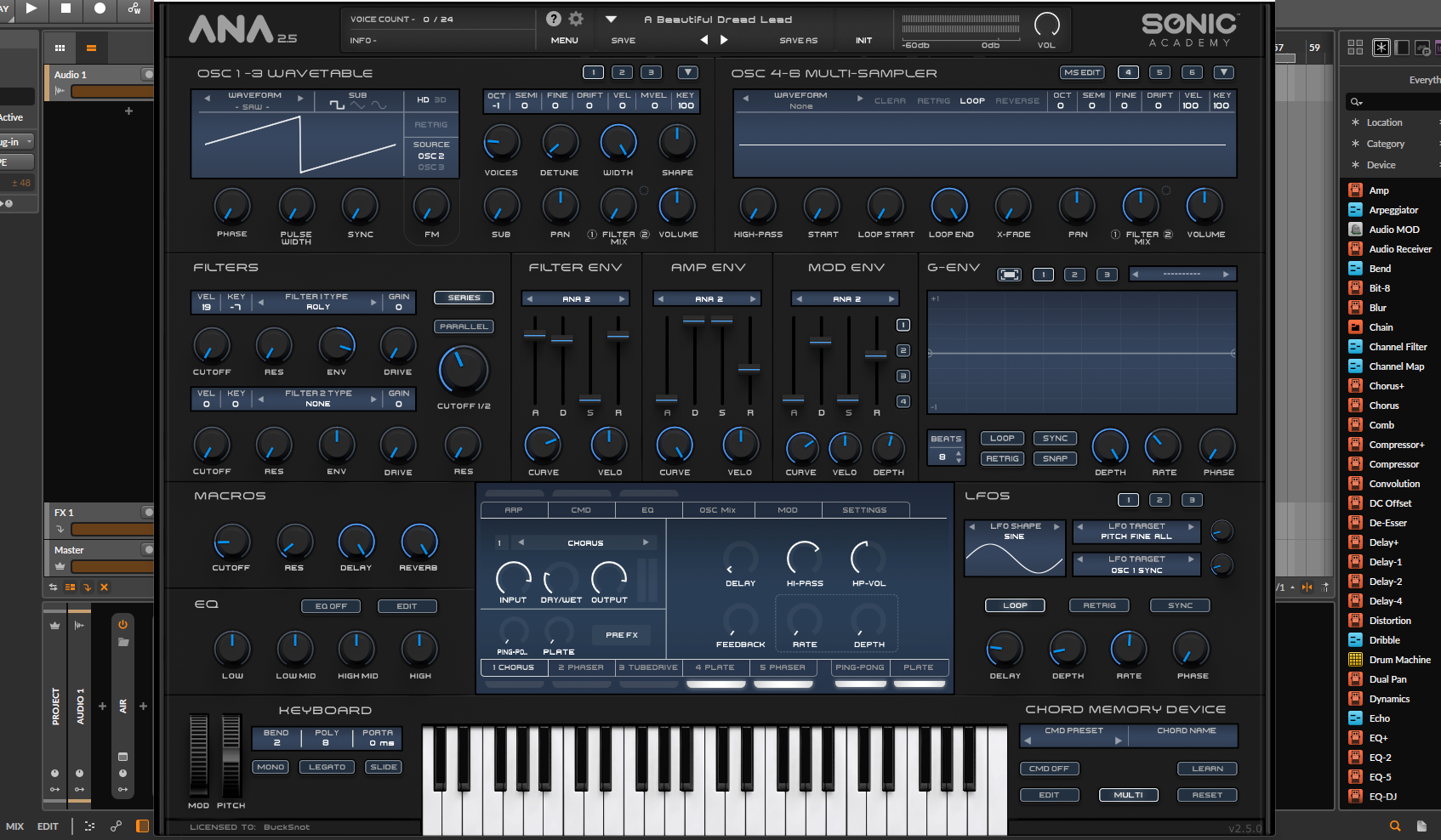Open LFO TARGET PITCH FINE ALL selector
The image size is (1441, 840).
pos(1136,531)
